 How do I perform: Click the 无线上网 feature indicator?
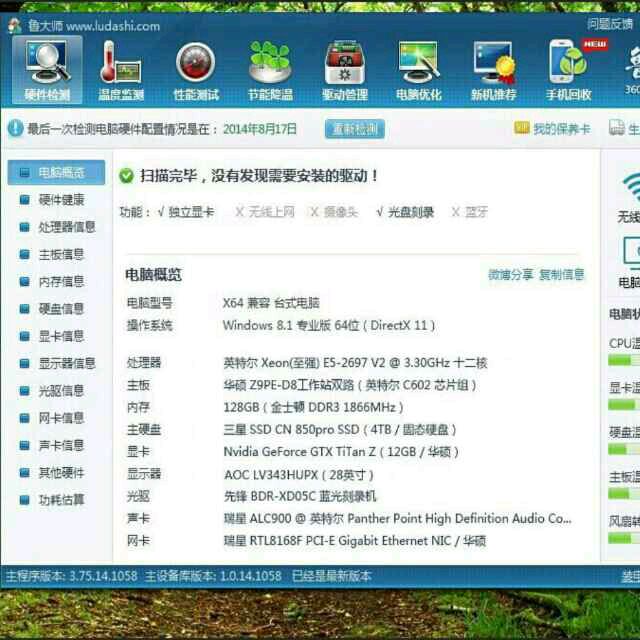(265, 212)
